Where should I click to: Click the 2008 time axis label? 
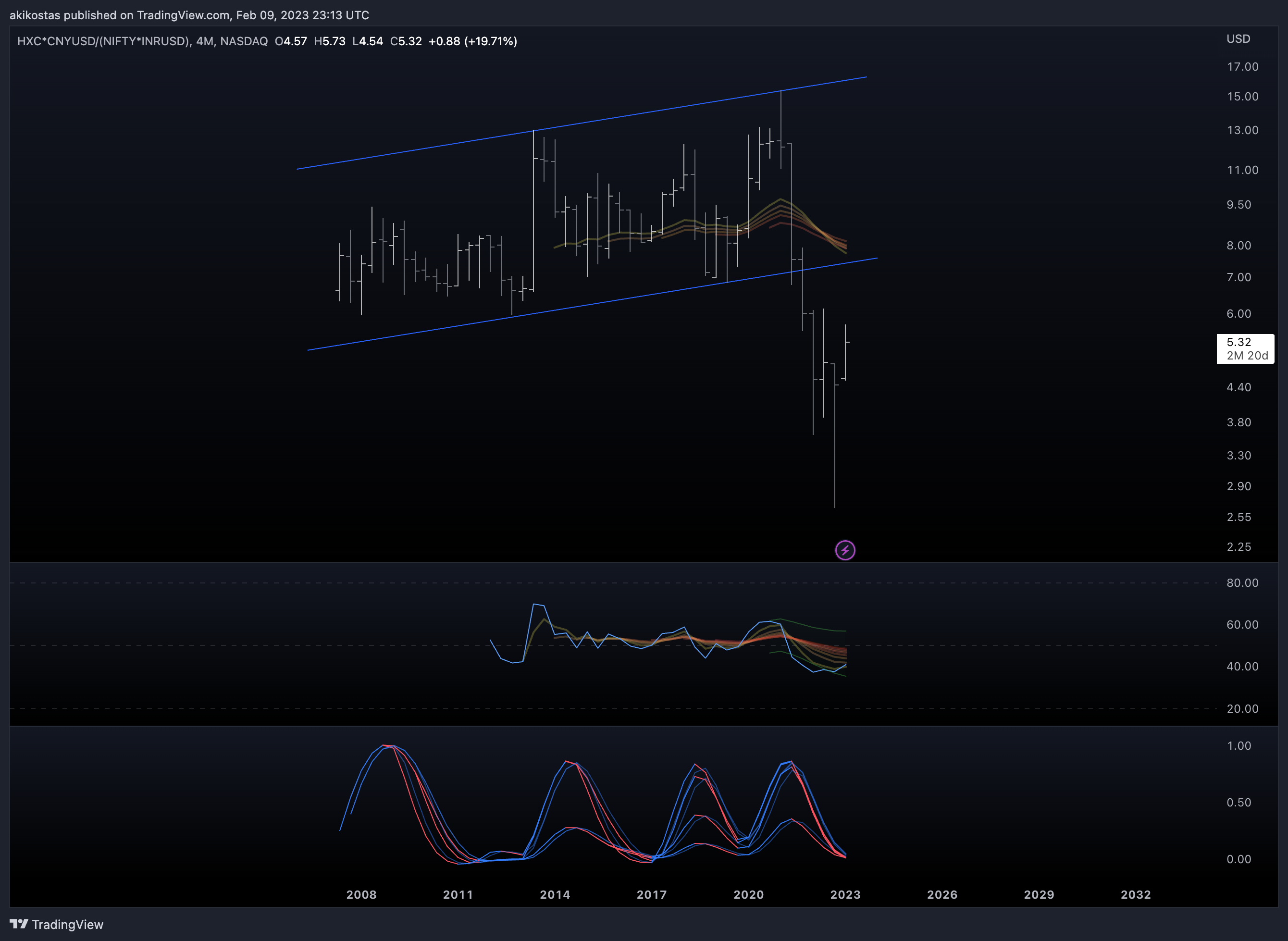click(361, 894)
